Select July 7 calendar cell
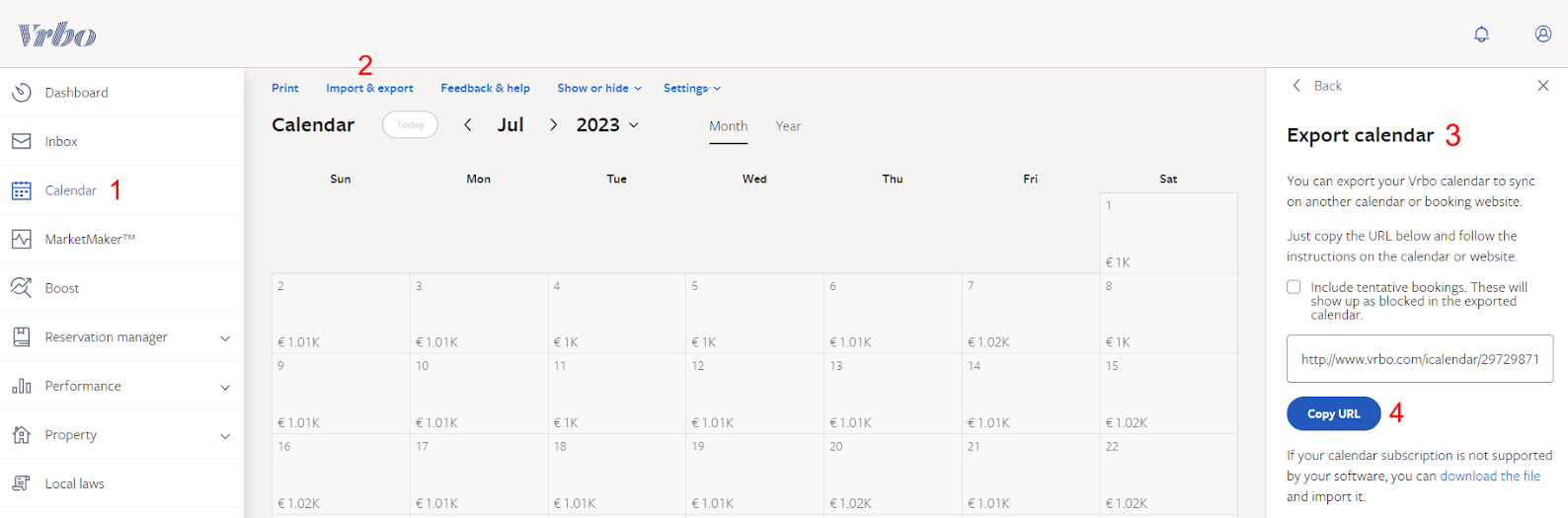This screenshot has height=518, width=1568. pyautogui.click(x=1030, y=314)
